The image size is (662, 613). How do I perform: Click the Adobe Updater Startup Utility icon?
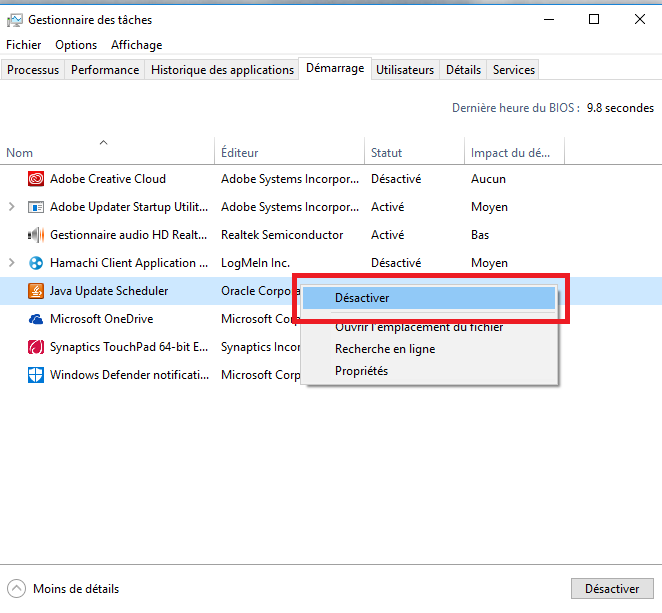(36, 207)
